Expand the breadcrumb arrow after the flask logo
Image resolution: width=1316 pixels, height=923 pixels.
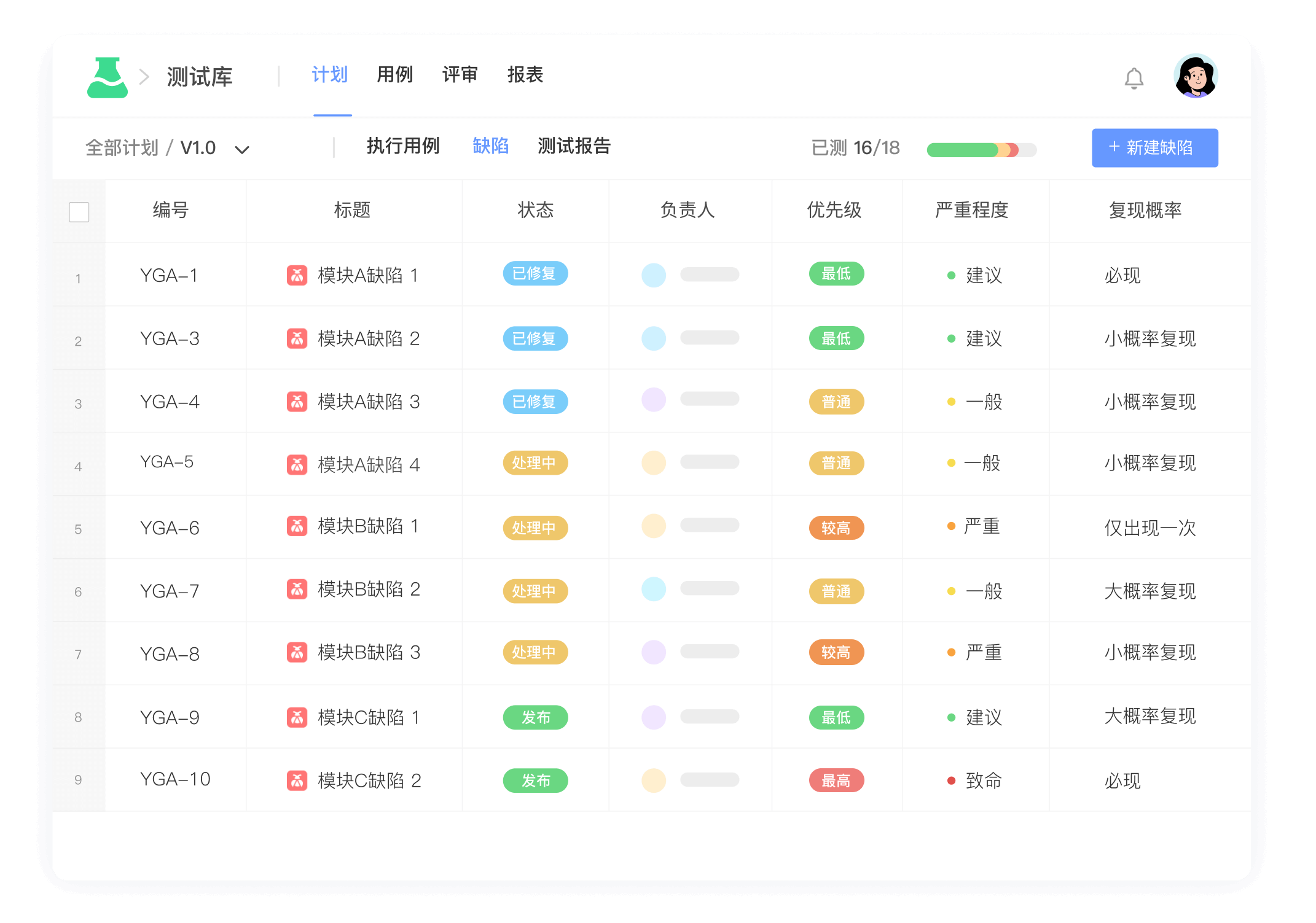pyautogui.click(x=144, y=76)
